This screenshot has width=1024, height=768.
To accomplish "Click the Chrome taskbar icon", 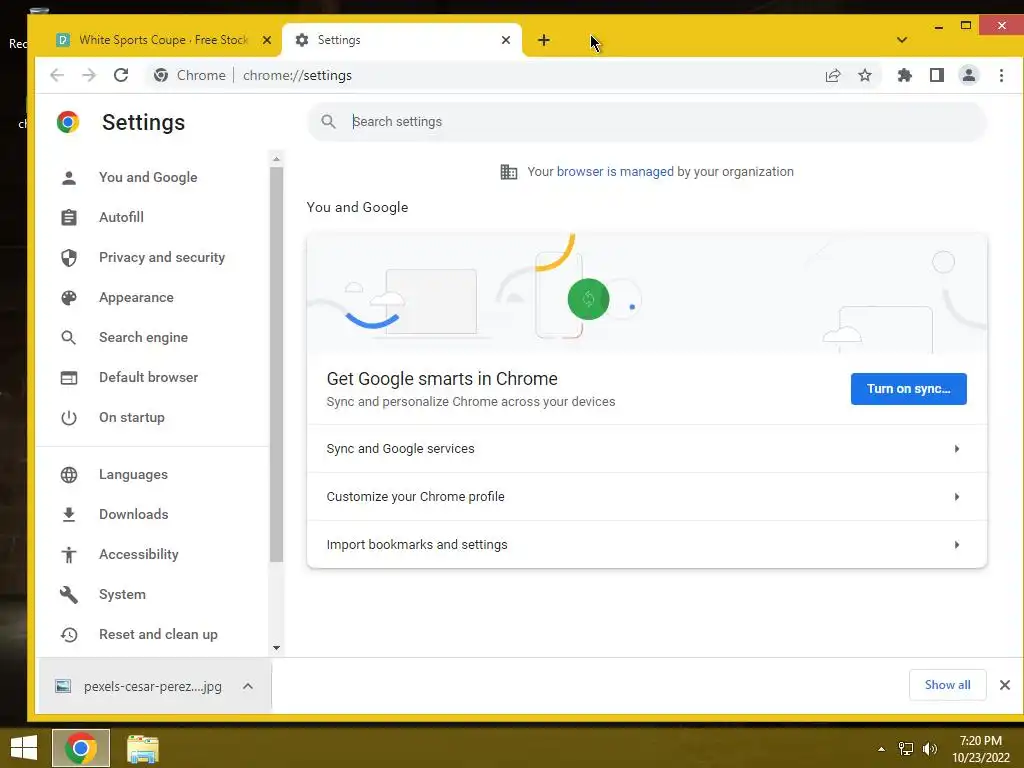I will tap(81, 748).
